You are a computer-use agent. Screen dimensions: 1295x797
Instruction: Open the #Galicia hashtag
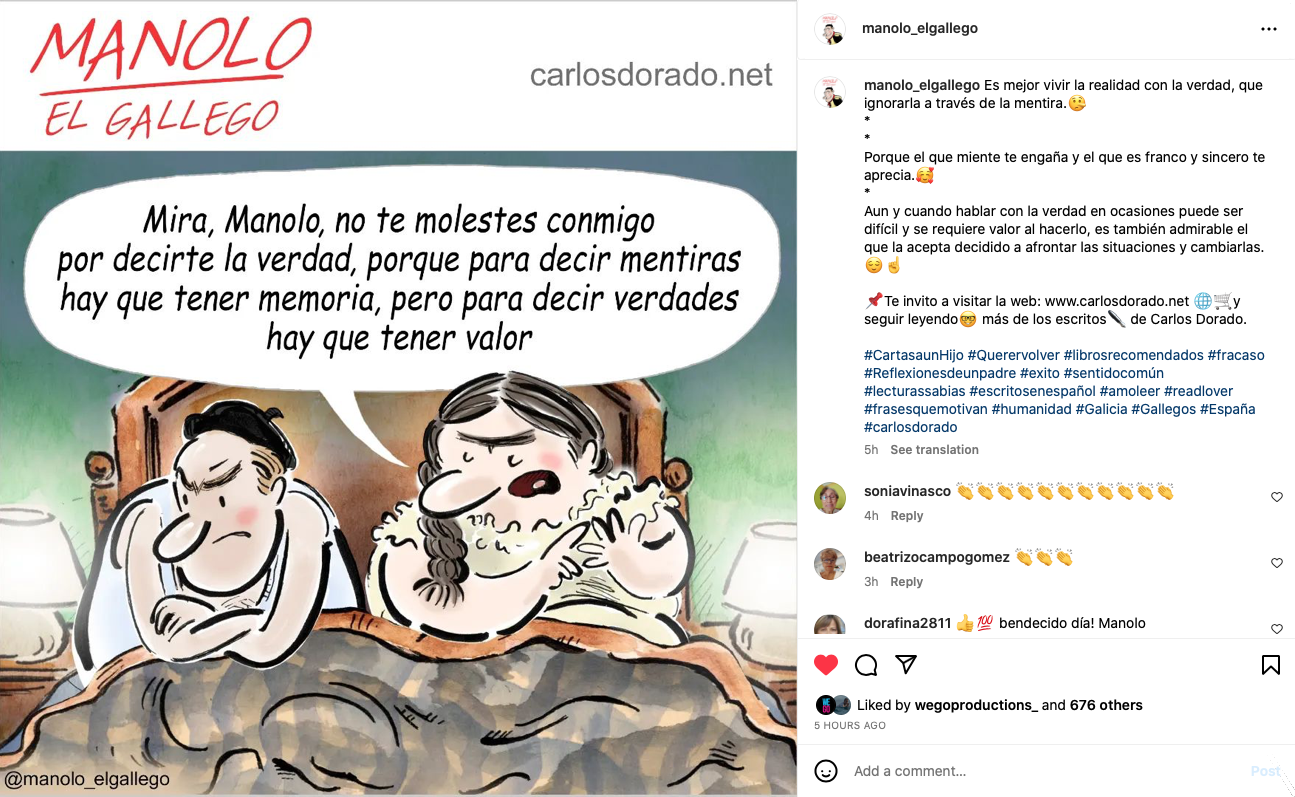point(1101,409)
